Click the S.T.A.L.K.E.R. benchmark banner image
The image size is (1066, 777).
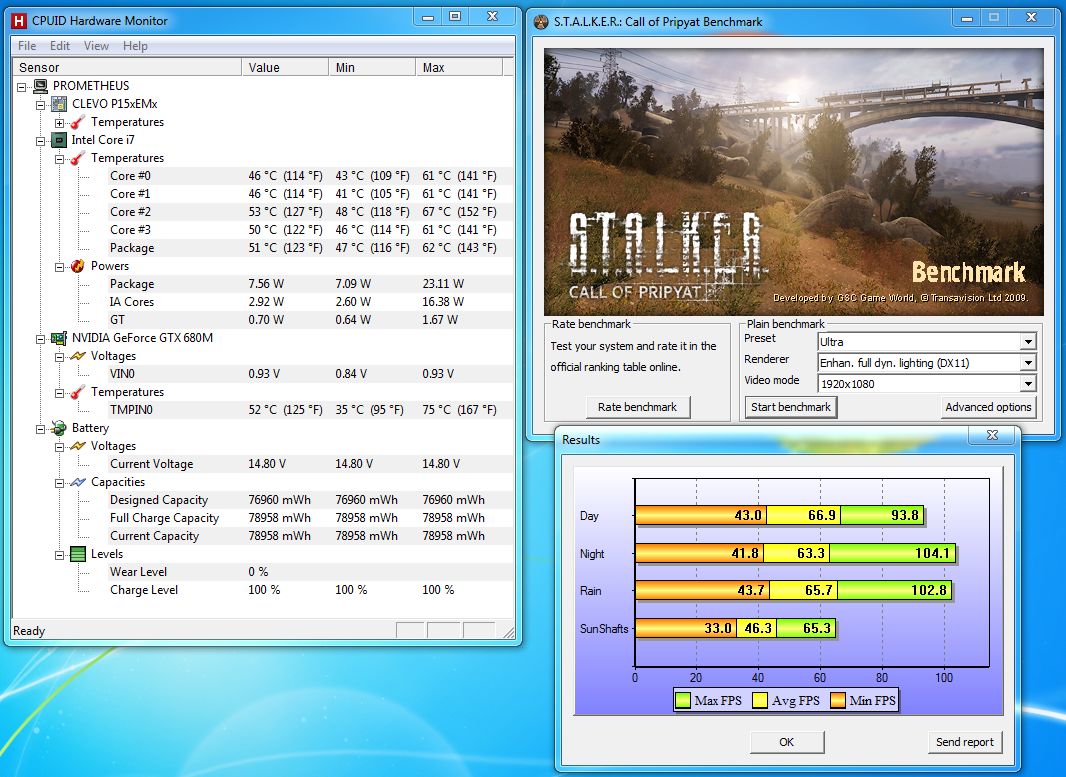coord(793,182)
